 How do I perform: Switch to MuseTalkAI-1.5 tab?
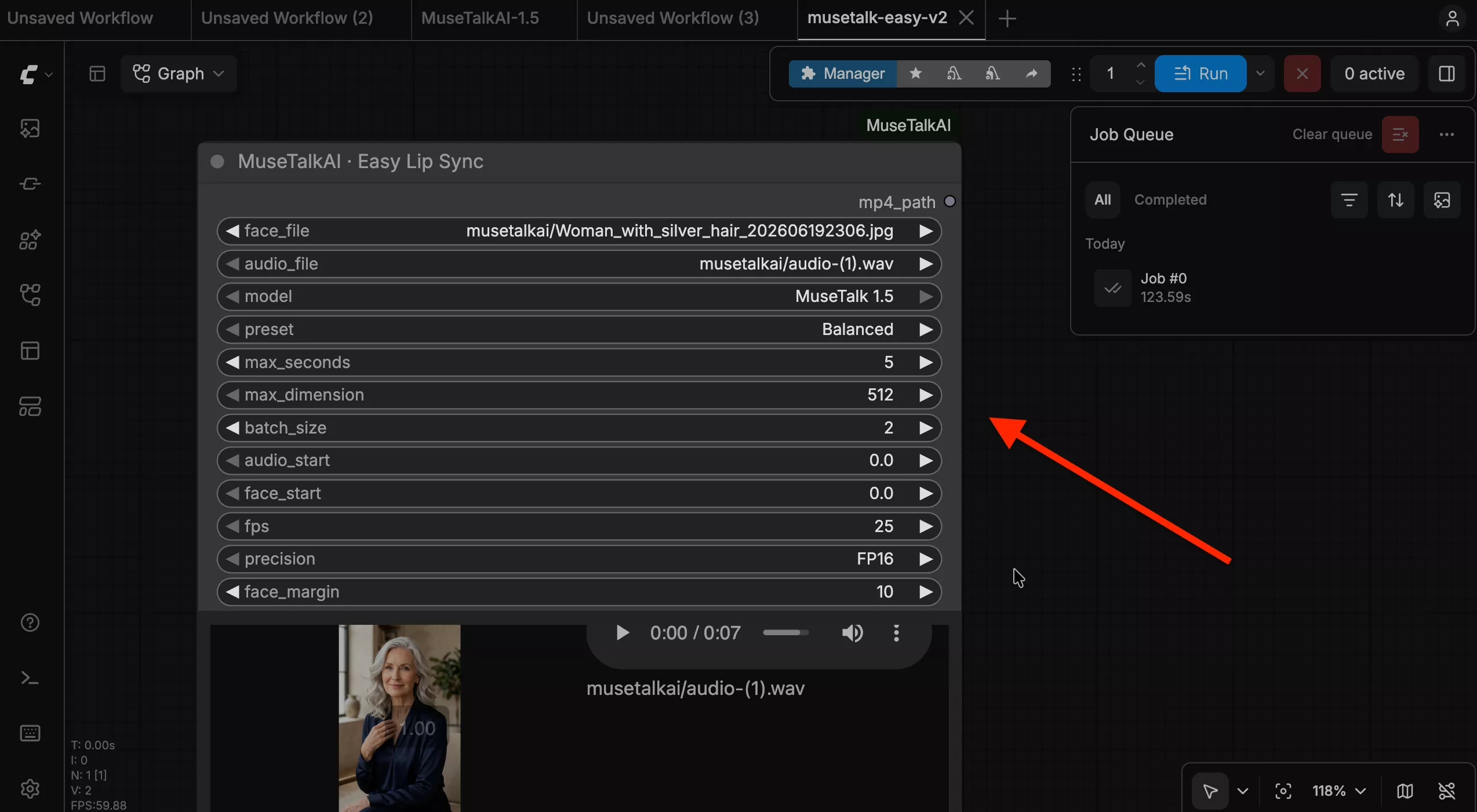pyautogui.click(x=480, y=18)
